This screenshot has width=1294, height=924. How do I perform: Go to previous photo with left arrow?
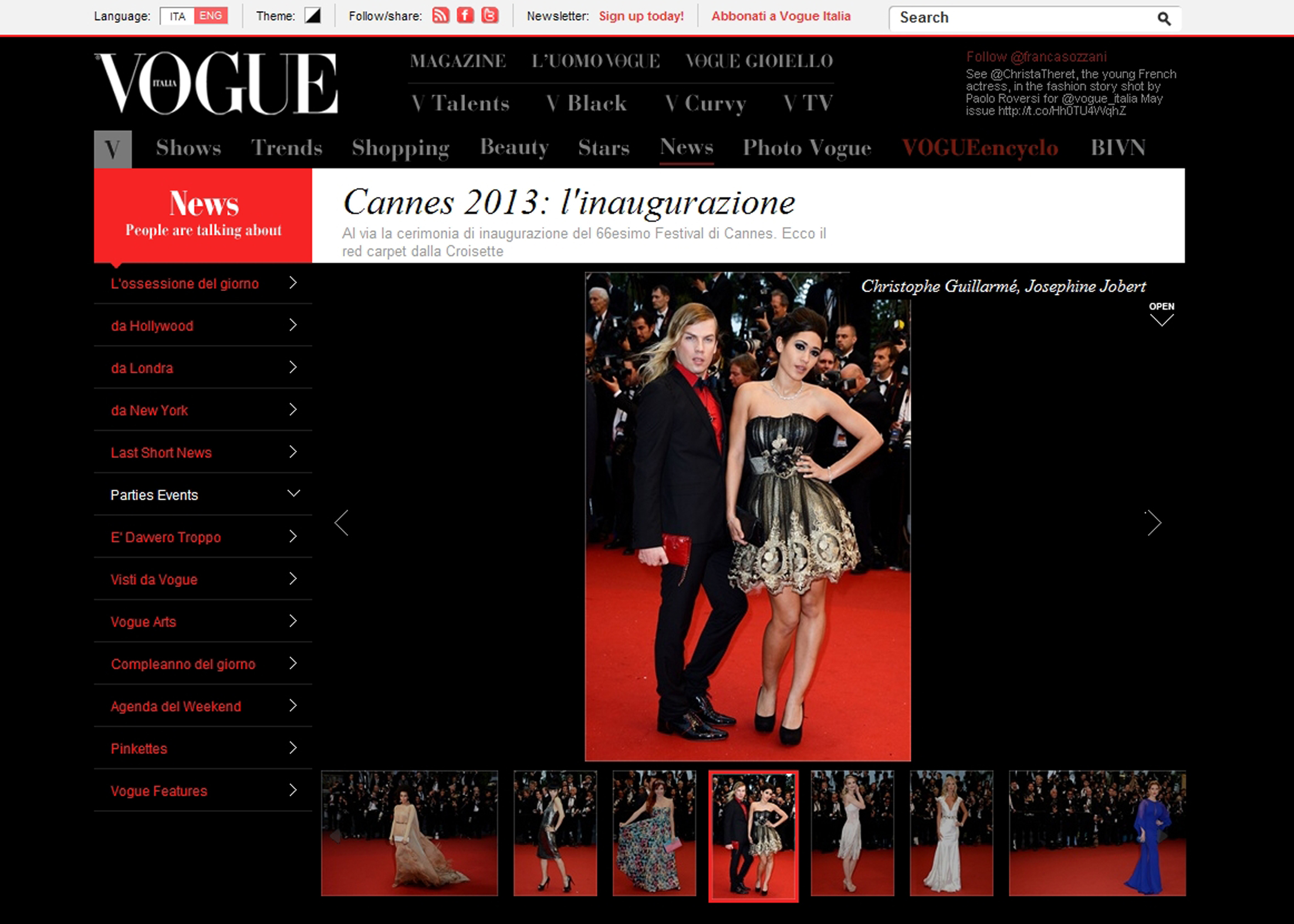[x=342, y=523]
